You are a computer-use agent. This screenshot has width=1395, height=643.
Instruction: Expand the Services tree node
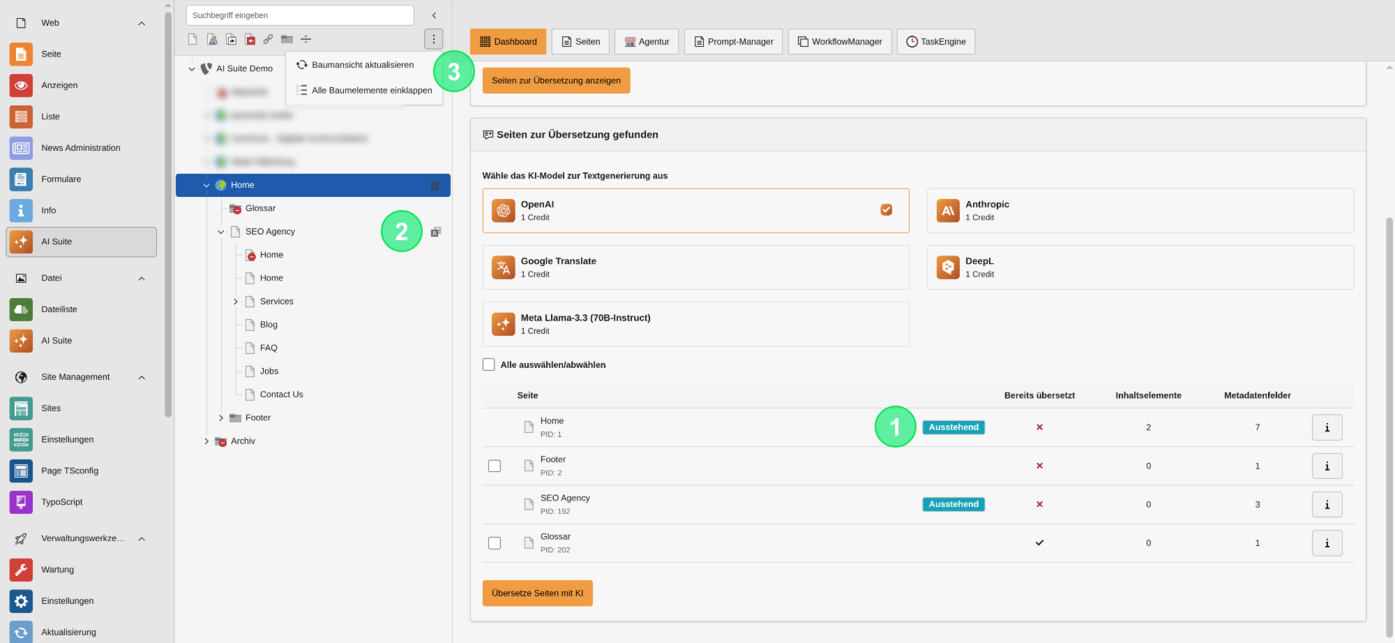point(236,301)
